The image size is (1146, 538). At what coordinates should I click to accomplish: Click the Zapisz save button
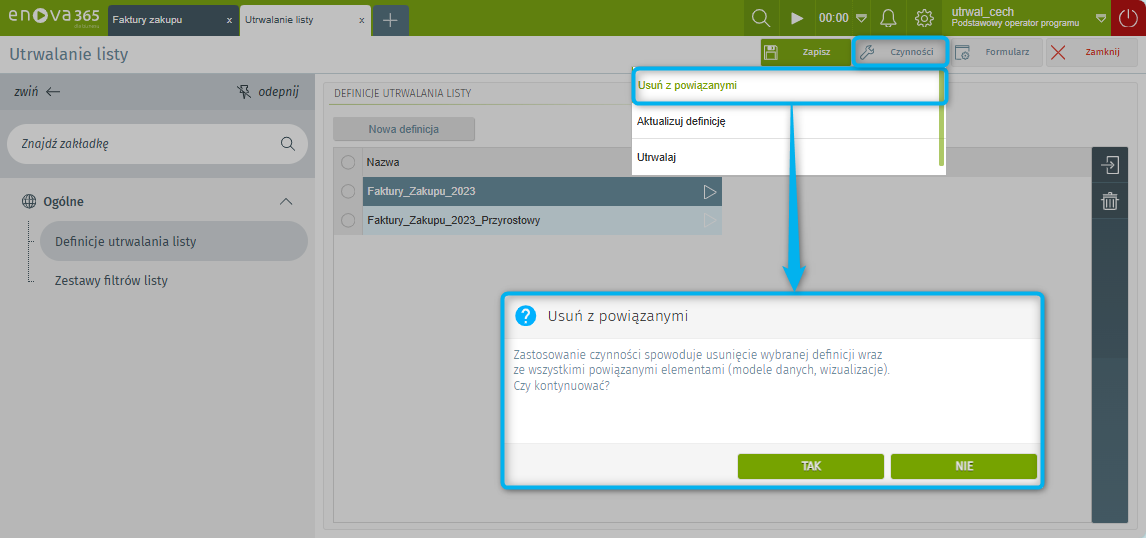(805, 52)
